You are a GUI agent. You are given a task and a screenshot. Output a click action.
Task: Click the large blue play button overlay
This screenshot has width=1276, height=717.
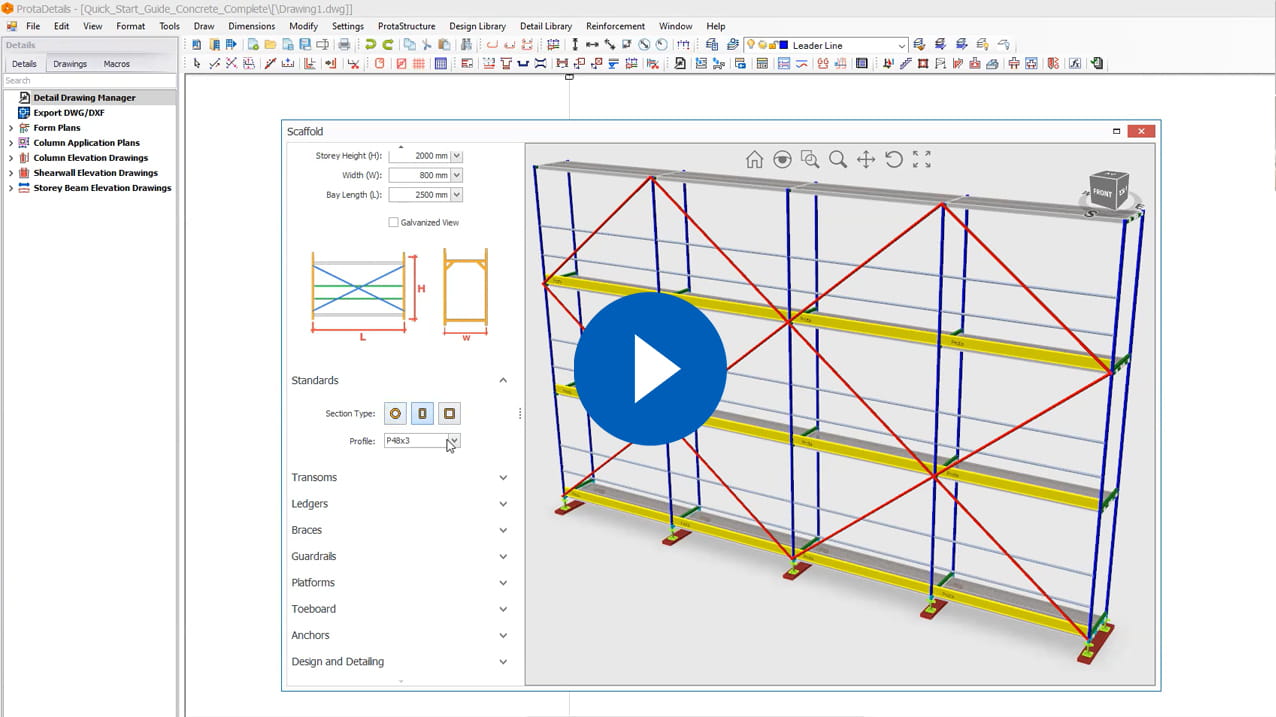(650, 368)
